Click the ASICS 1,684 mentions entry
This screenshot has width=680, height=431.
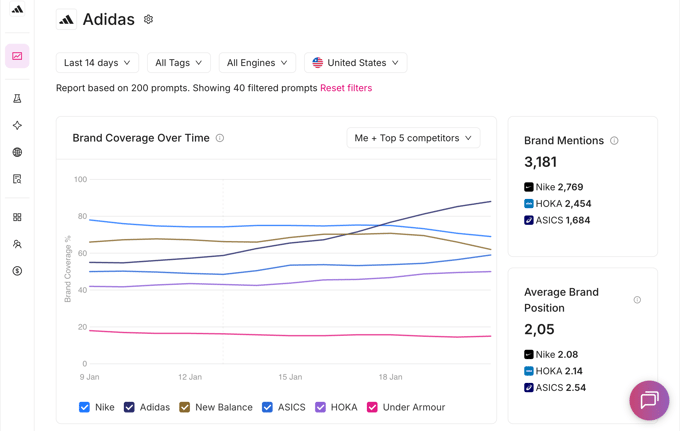557,220
